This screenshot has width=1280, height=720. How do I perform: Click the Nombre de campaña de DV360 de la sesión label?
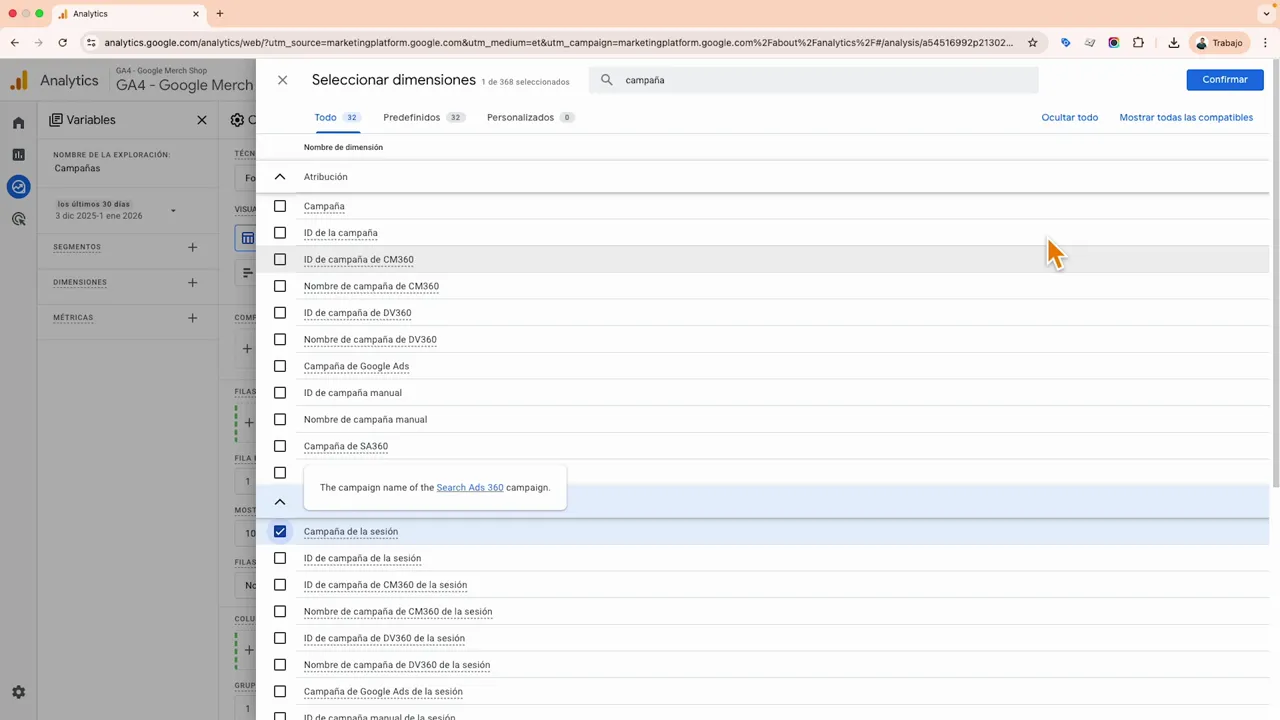397,665
